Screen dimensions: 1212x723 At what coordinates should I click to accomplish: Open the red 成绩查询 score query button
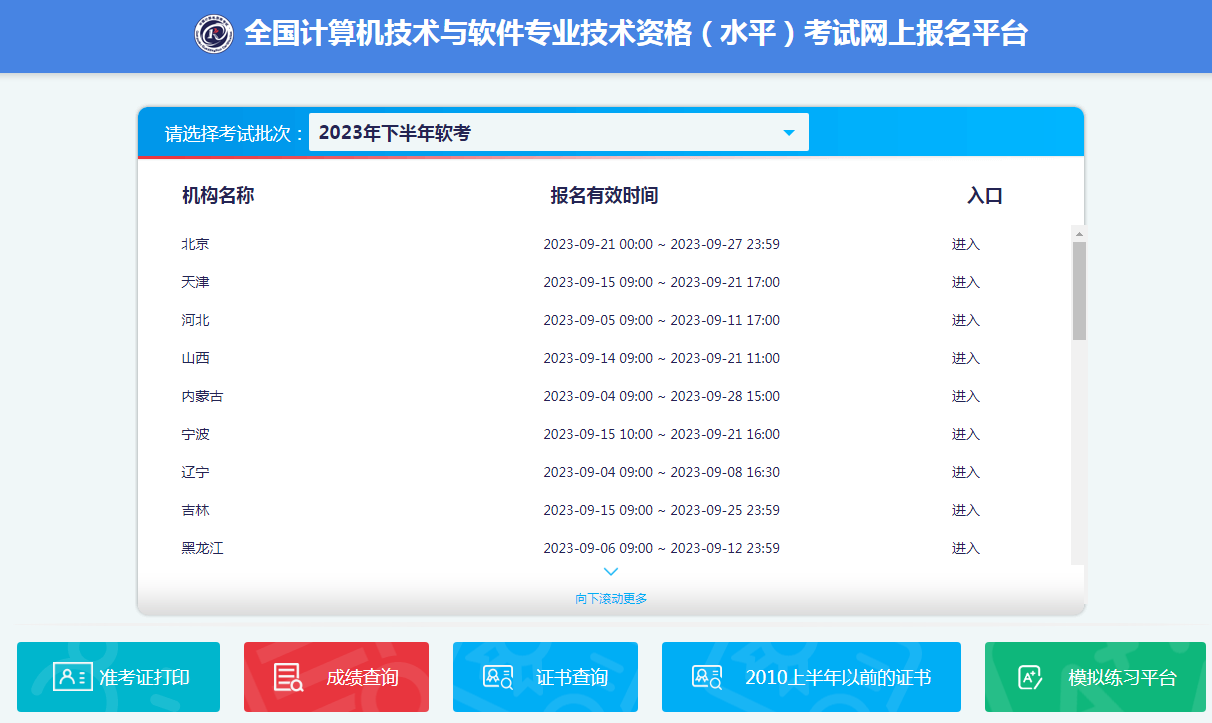click(x=336, y=676)
